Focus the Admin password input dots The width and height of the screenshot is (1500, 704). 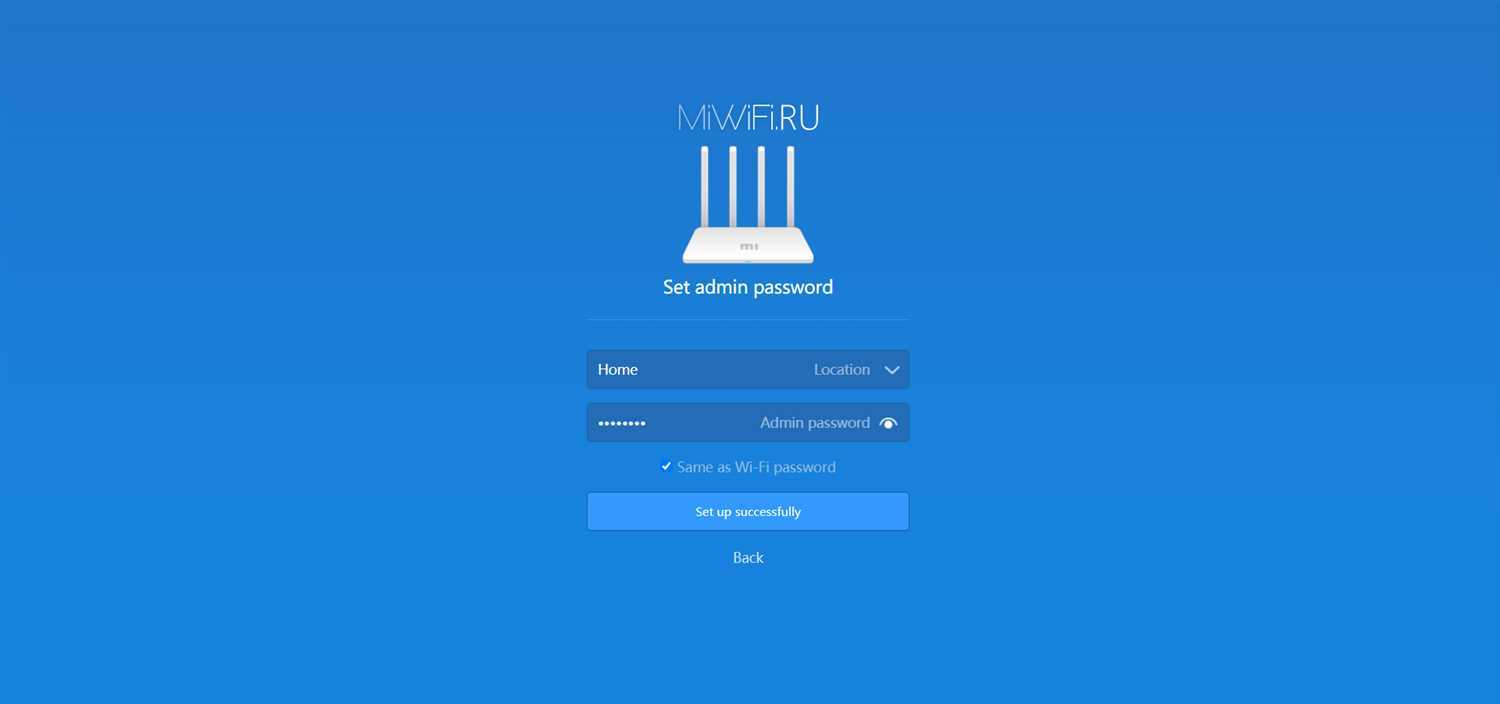click(622, 423)
